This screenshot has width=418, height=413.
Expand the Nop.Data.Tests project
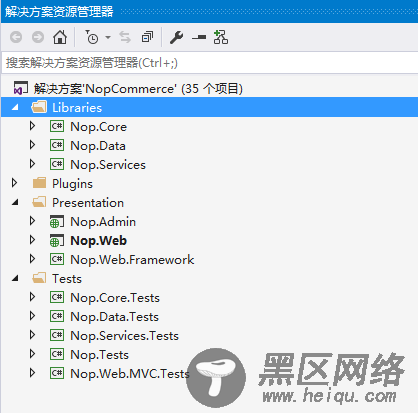point(32,316)
